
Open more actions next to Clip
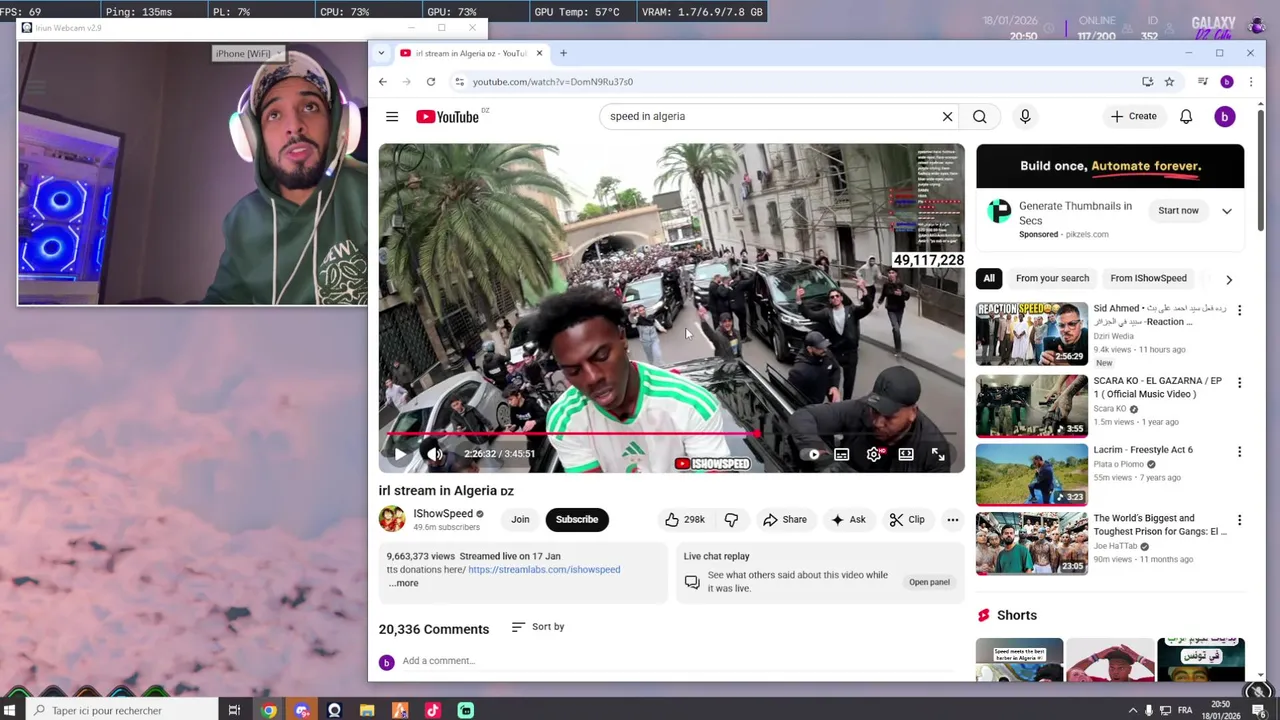(953, 520)
